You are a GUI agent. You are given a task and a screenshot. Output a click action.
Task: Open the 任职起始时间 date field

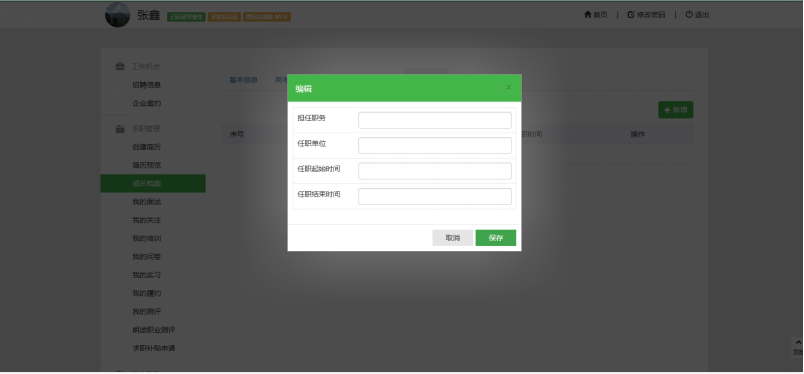tap(435, 171)
